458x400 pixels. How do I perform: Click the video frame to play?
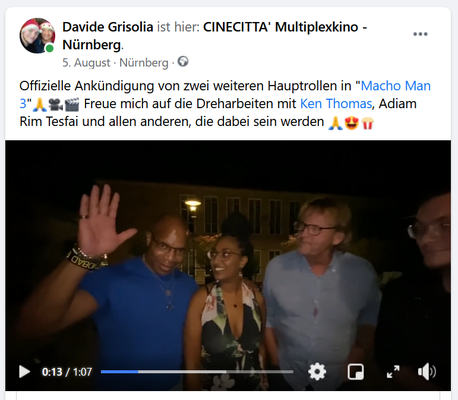(x=228, y=253)
